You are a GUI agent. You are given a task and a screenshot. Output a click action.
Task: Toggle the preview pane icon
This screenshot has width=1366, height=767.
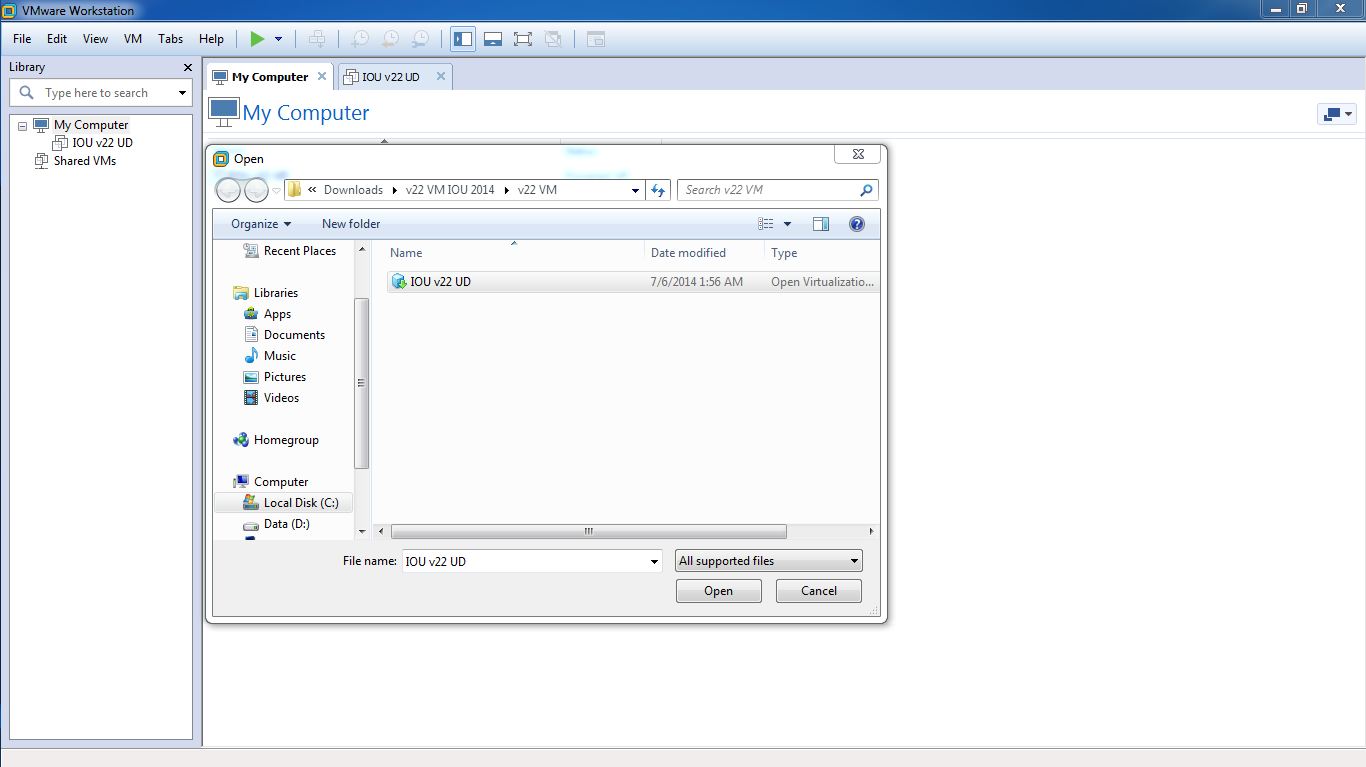pos(821,224)
